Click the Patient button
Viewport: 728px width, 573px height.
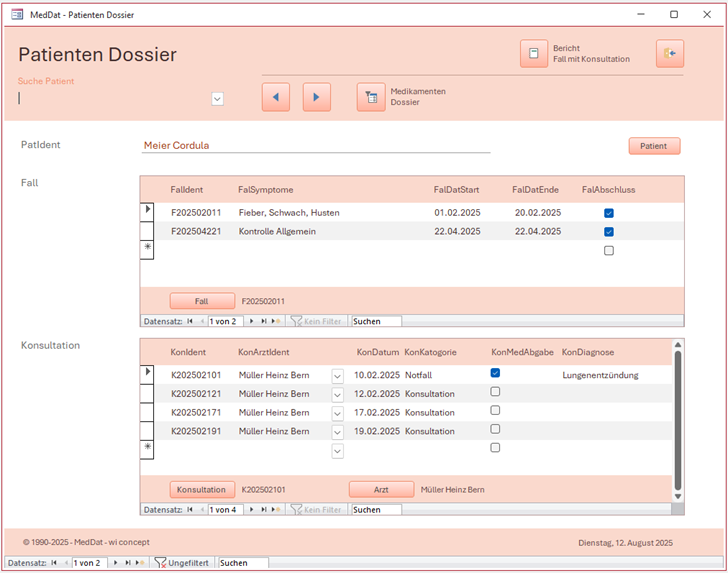coord(654,146)
